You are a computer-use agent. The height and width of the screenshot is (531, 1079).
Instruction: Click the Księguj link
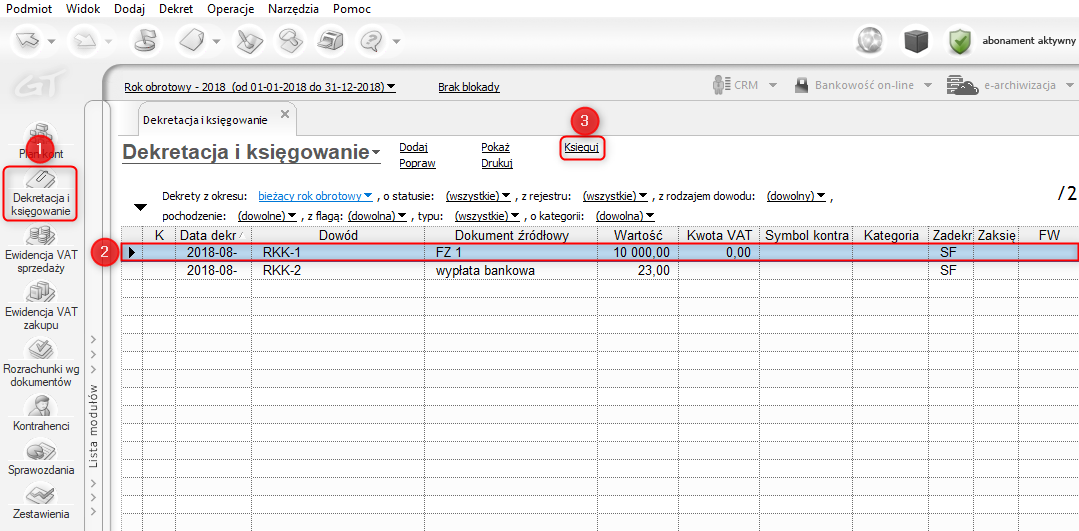pos(582,147)
